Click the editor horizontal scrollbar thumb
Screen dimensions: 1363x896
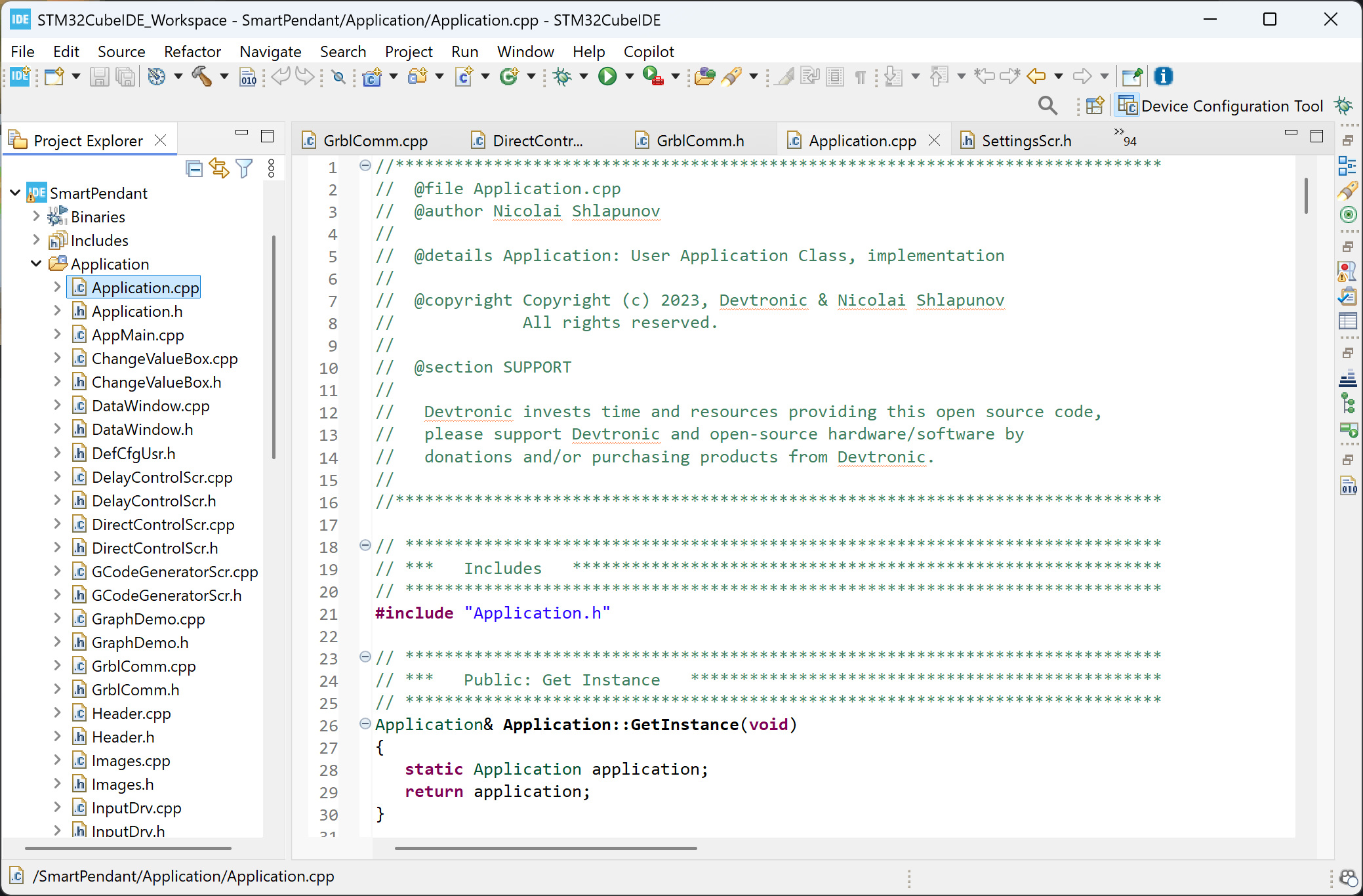(x=546, y=847)
